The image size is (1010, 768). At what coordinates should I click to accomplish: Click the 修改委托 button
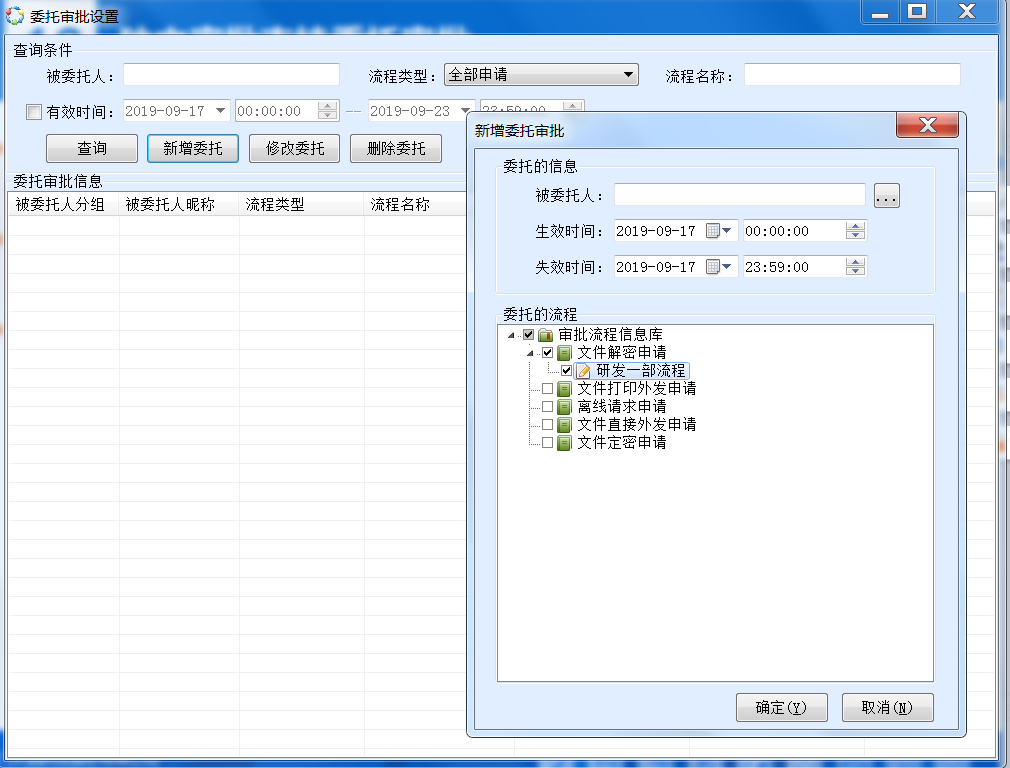(294, 149)
